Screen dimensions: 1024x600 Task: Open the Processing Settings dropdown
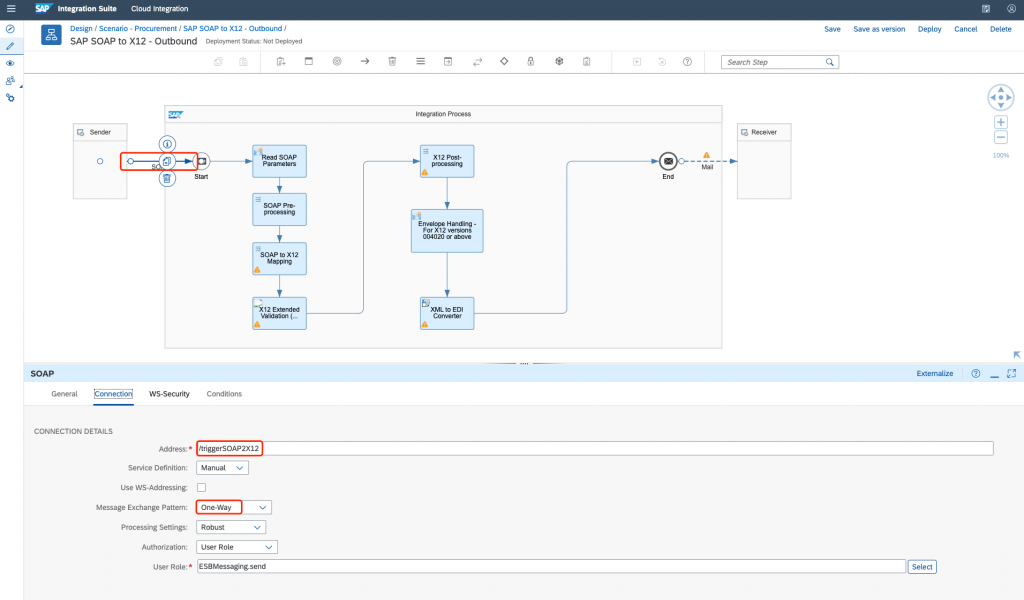[x=231, y=527]
